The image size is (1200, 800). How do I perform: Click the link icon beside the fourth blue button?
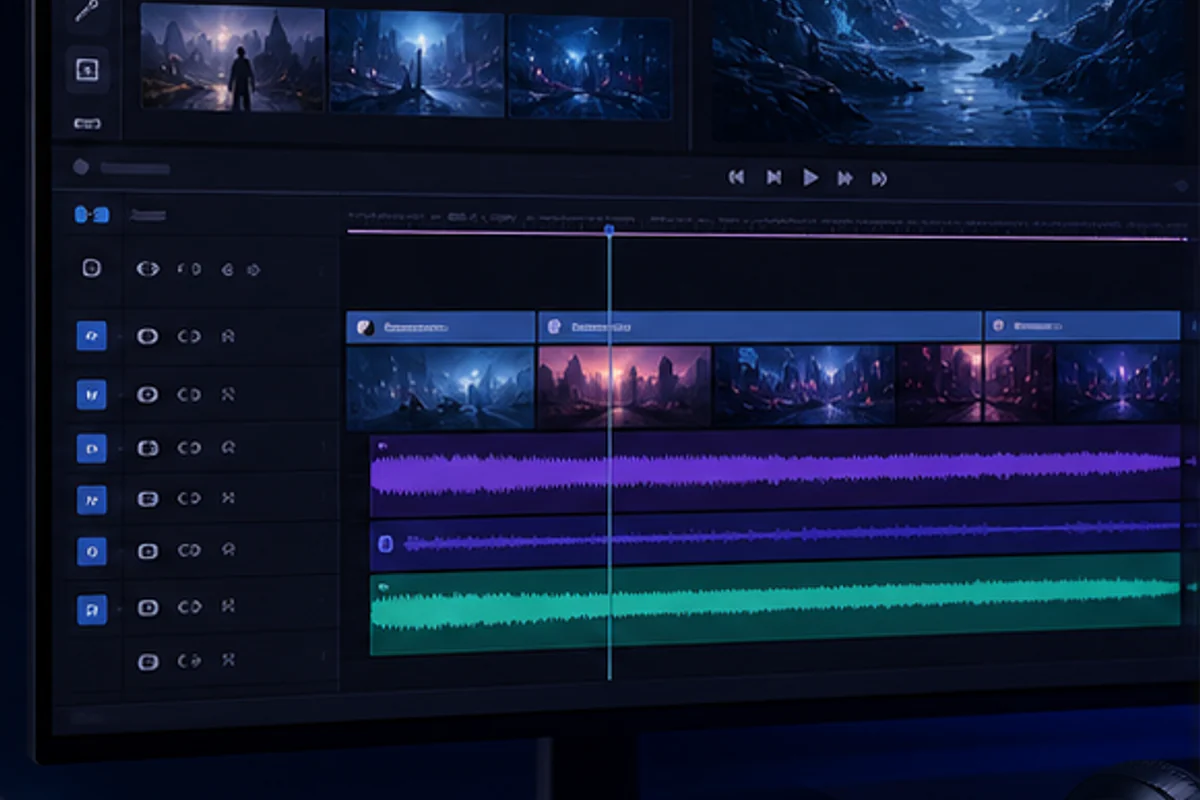coord(189,498)
